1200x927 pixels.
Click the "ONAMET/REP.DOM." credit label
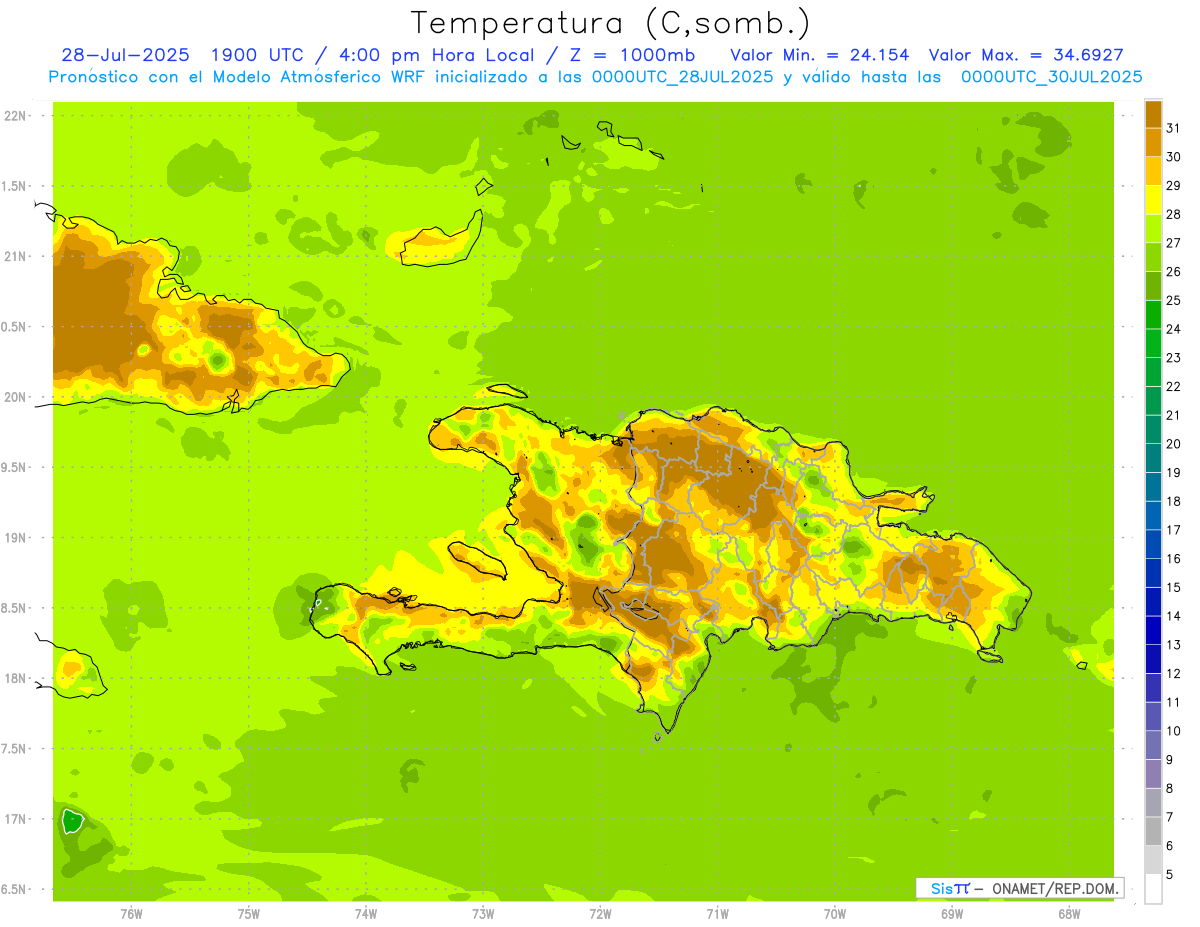point(1054,888)
